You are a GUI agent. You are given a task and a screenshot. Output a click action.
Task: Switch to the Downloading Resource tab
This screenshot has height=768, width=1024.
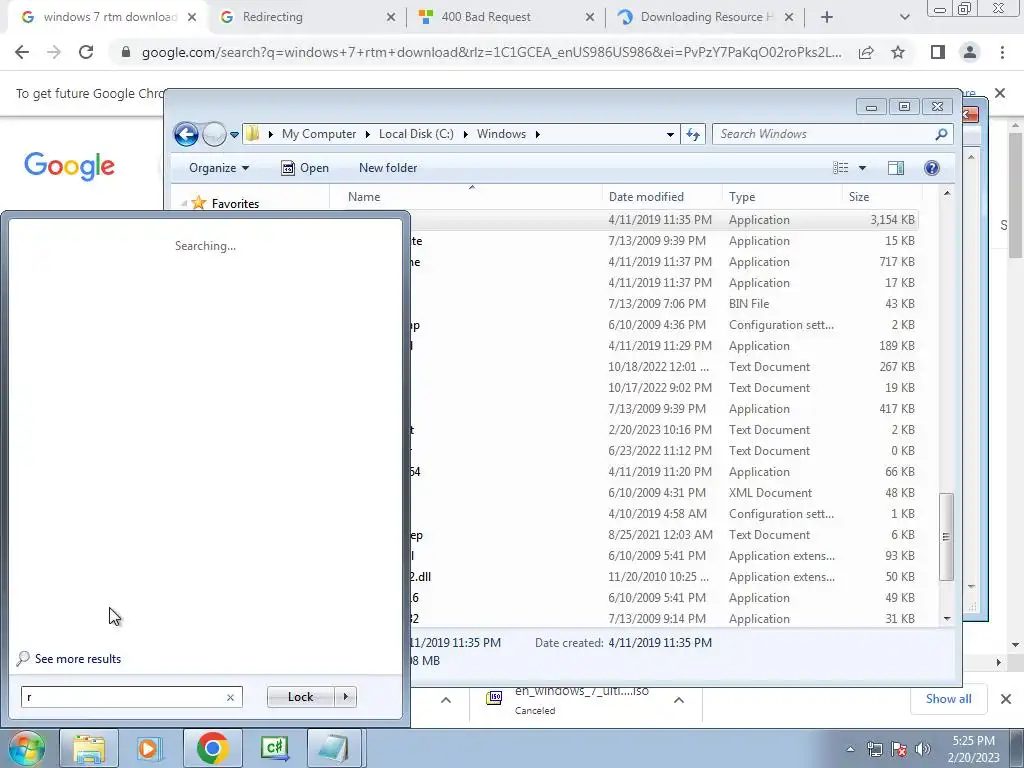coord(705,17)
